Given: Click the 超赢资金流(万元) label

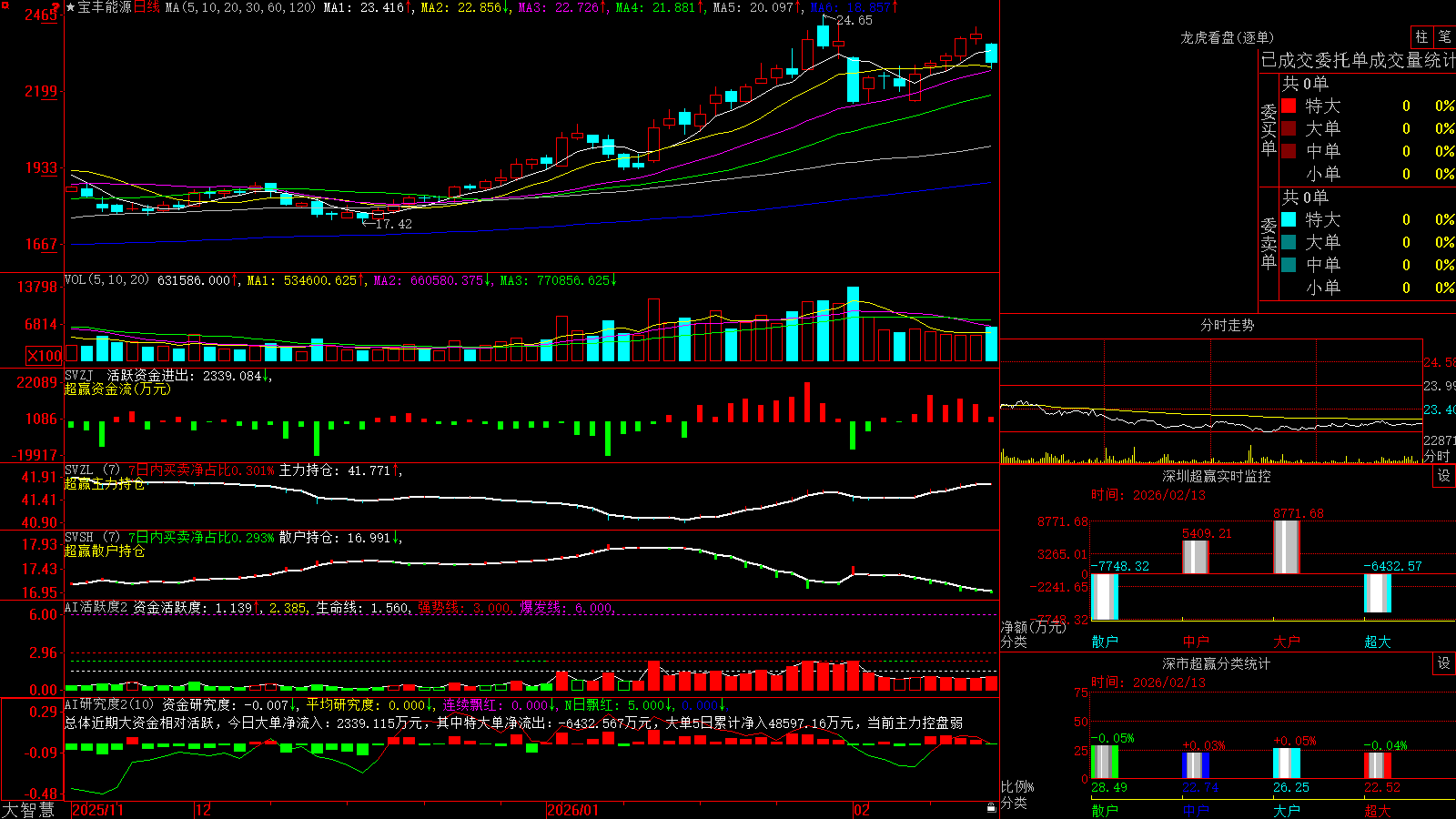Looking at the screenshot, I should click(x=117, y=389).
